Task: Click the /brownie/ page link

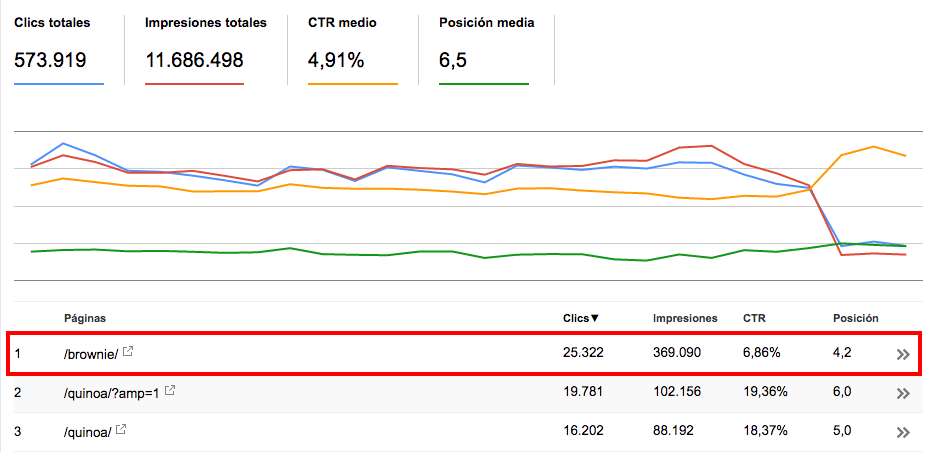Action: point(91,354)
